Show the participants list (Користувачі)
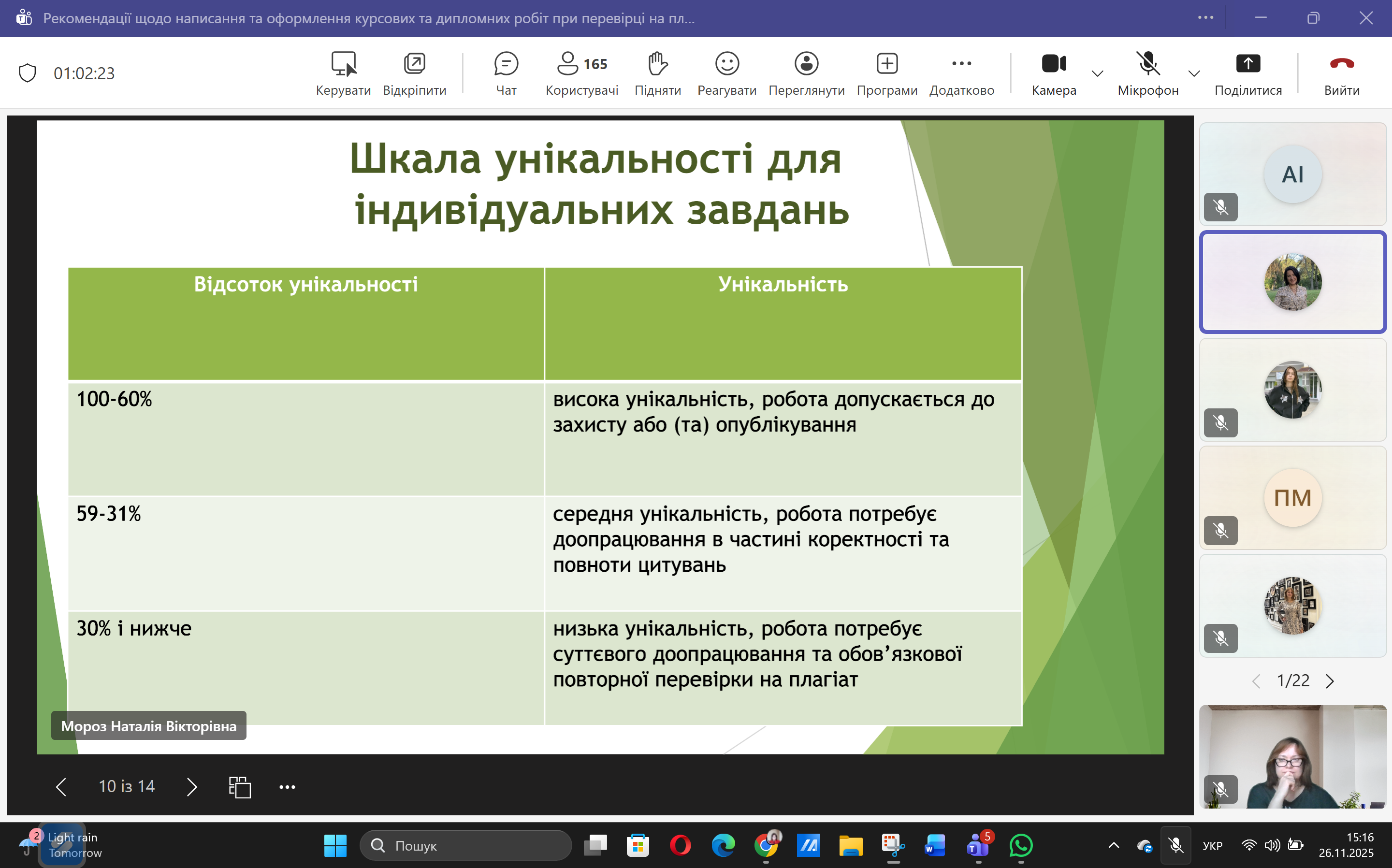 [x=581, y=73]
